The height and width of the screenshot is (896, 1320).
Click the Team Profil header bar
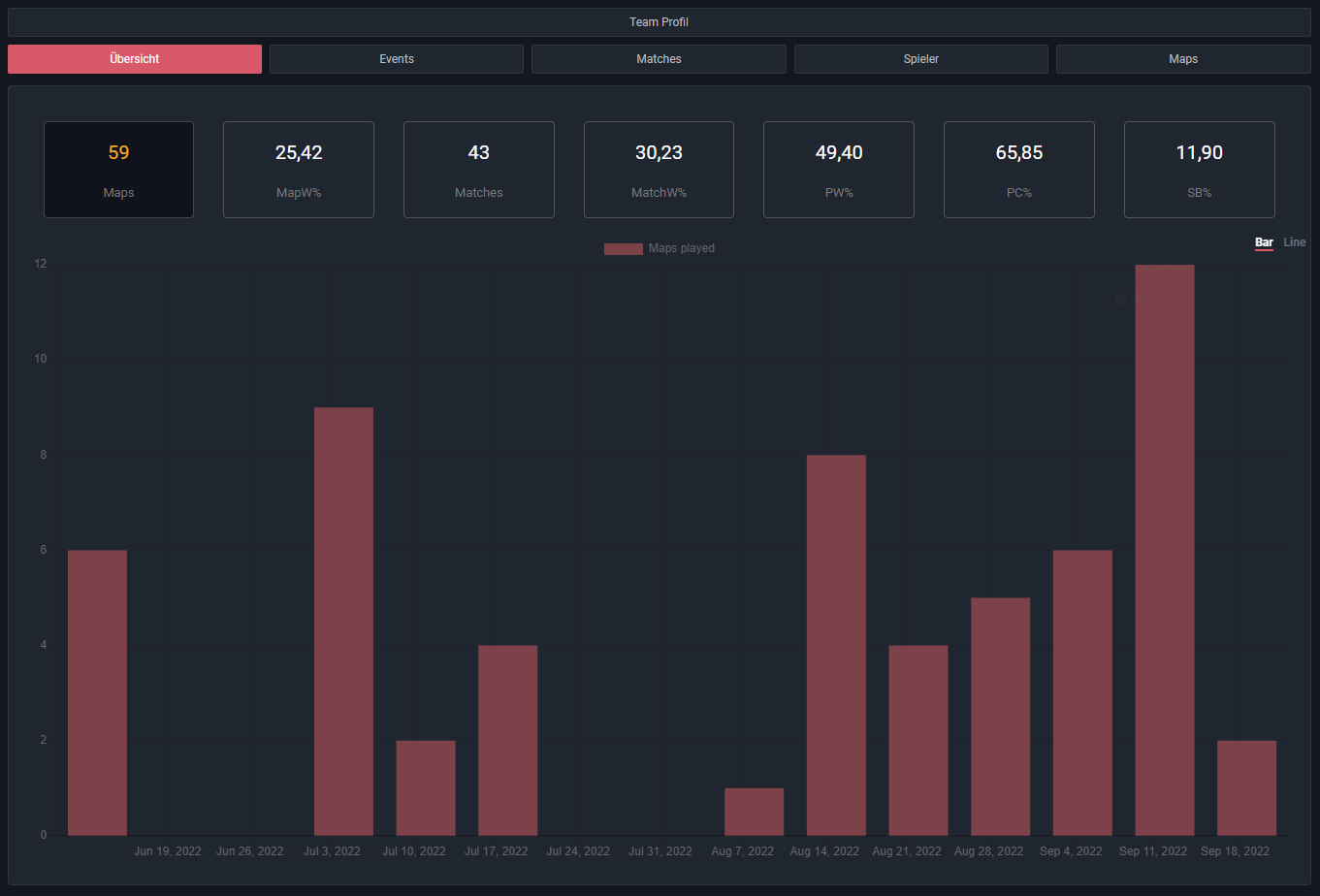tap(660, 22)
